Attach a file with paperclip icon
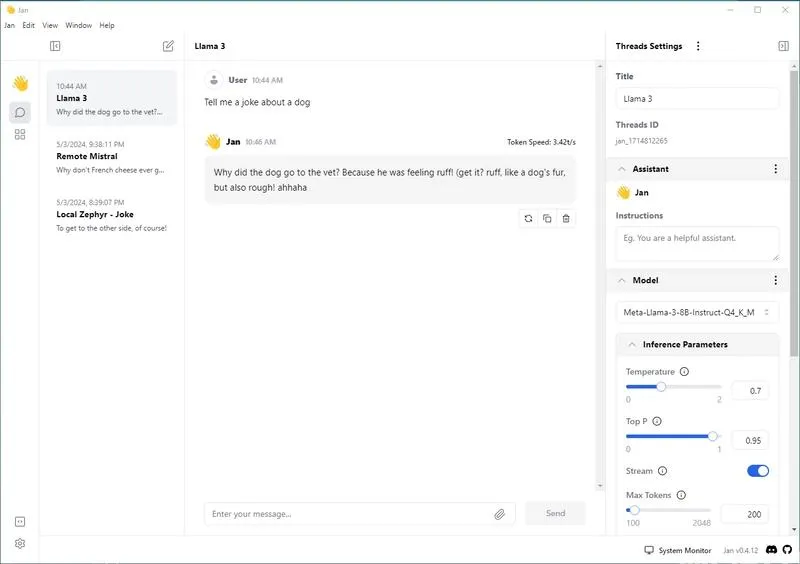 pyautogui.click(x=499, y=514)
